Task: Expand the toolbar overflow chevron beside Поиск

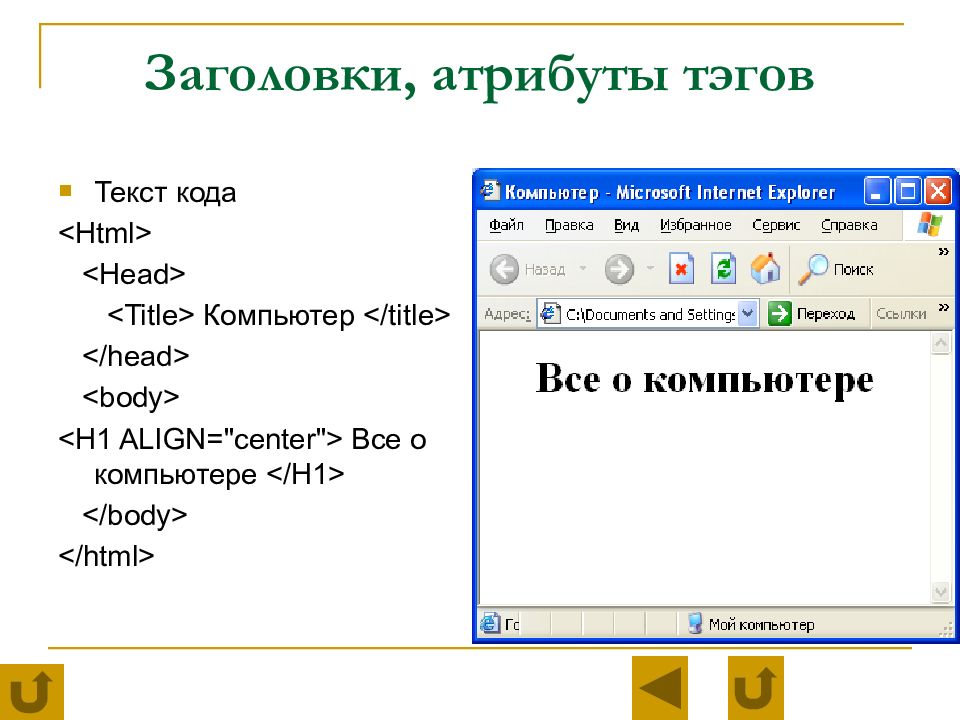Action: click(943, 251)
